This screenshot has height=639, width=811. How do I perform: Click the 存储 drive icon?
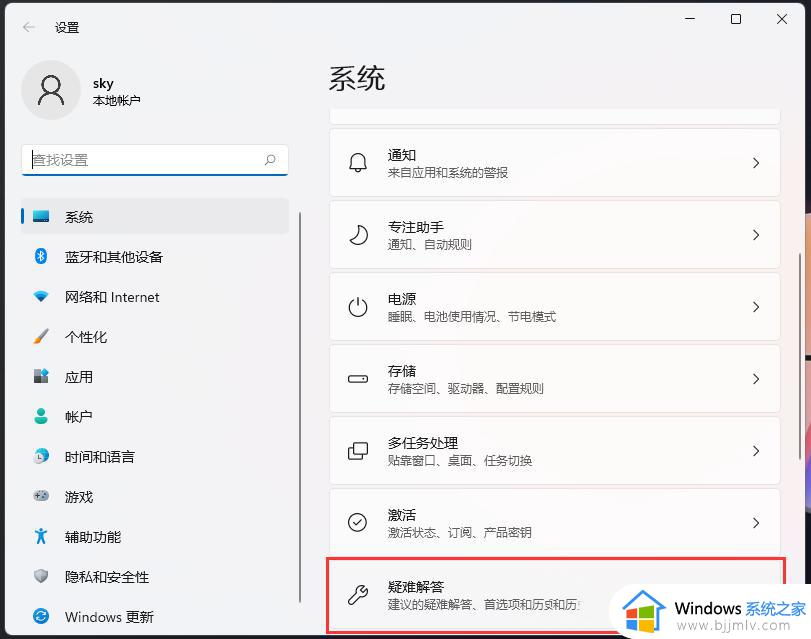(x=358, y=379)
